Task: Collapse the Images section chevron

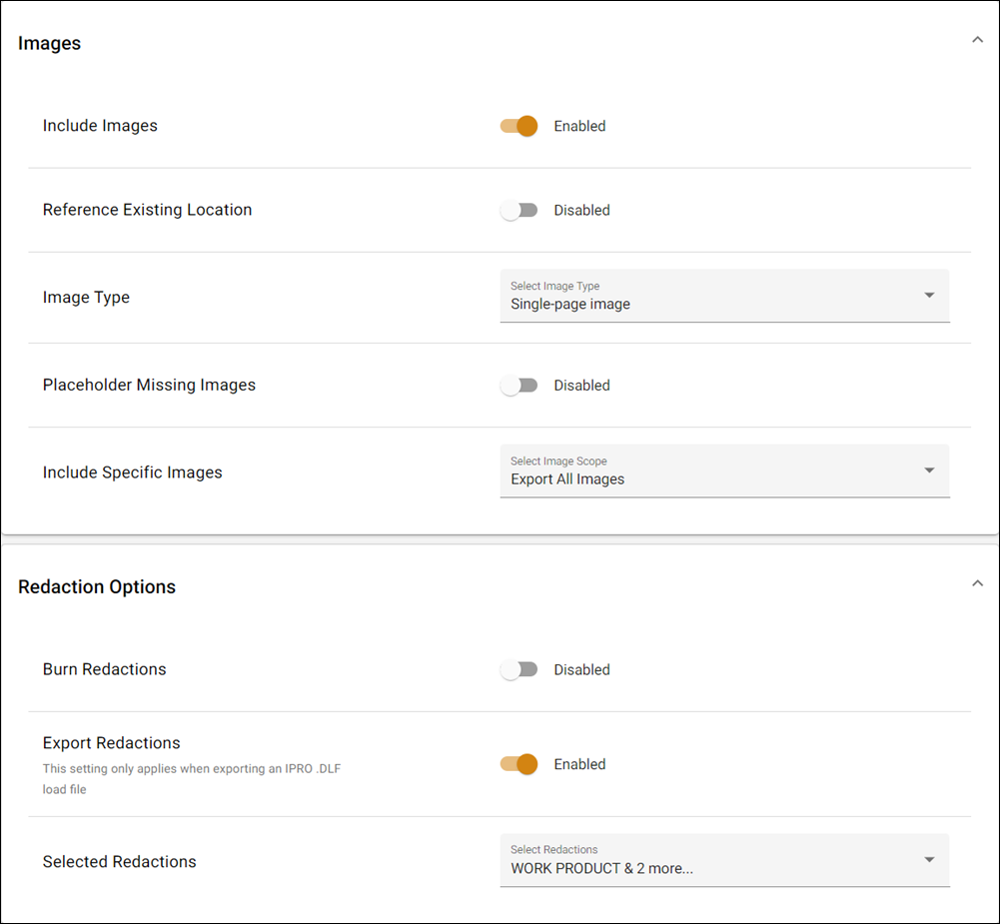Action: point(978,39)
